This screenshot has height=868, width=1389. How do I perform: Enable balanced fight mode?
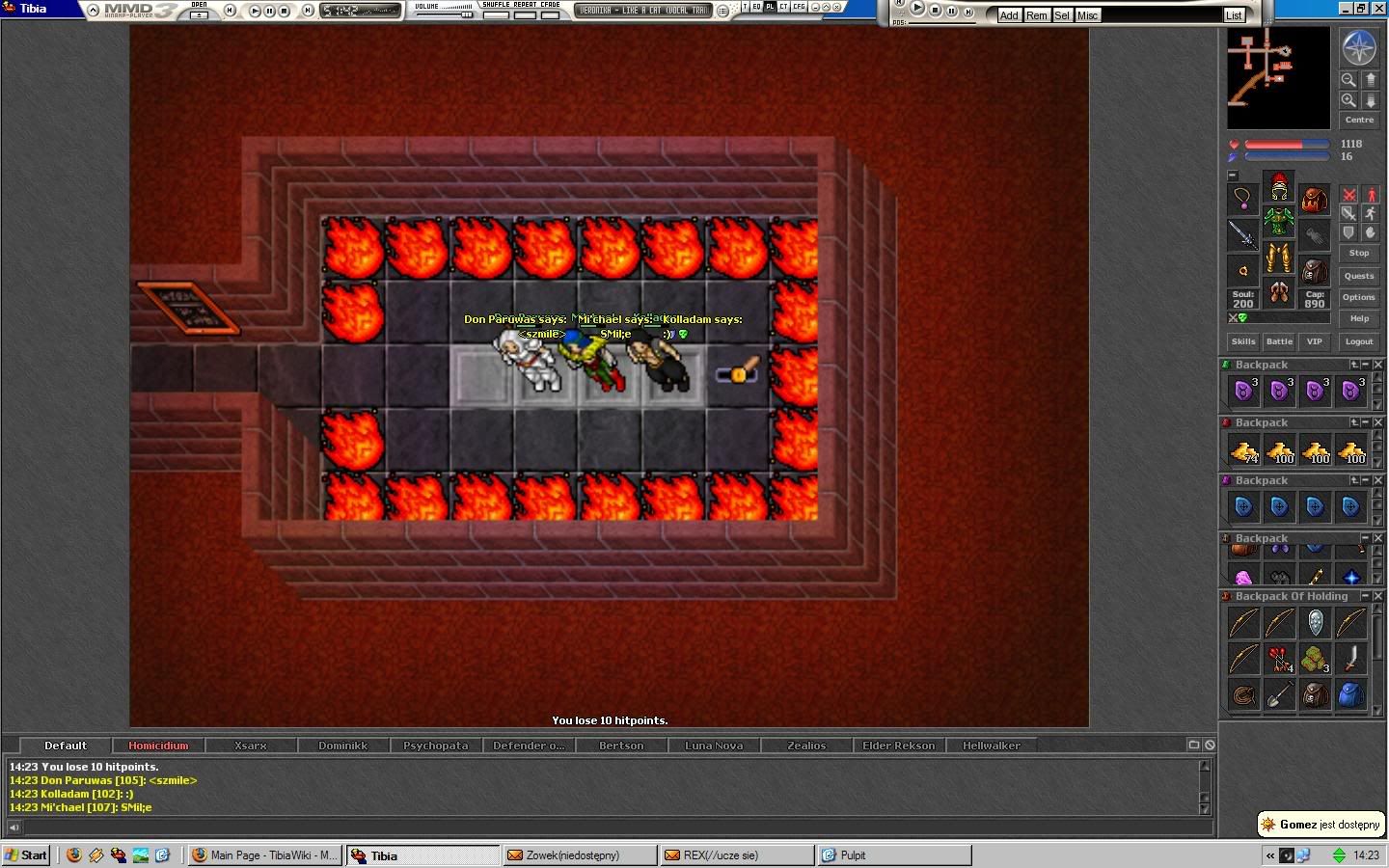(1348, 214)
